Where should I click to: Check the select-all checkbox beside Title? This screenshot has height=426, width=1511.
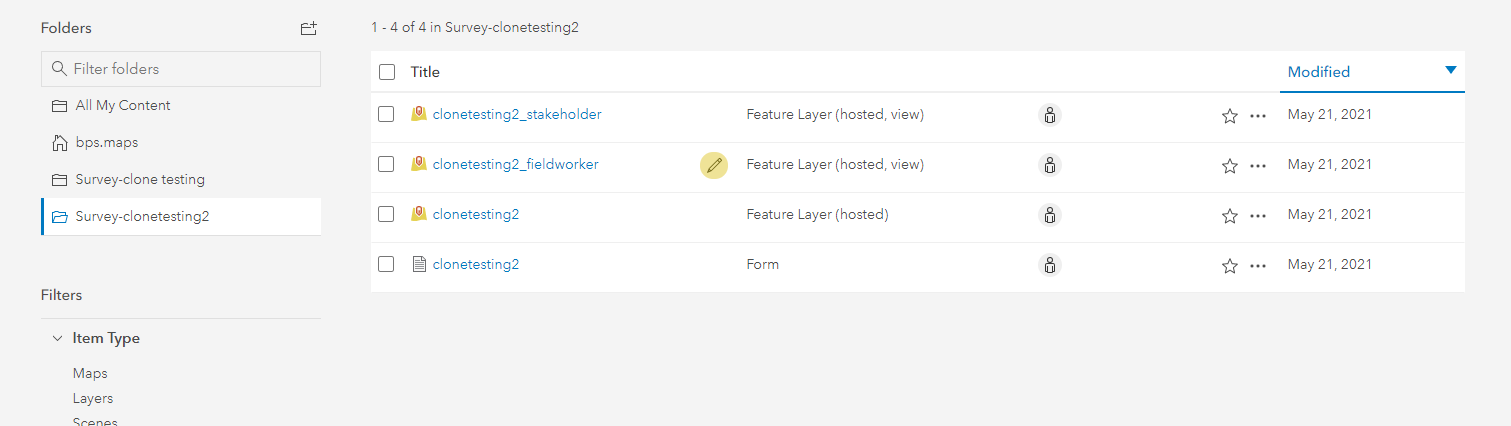click(387, 72)
